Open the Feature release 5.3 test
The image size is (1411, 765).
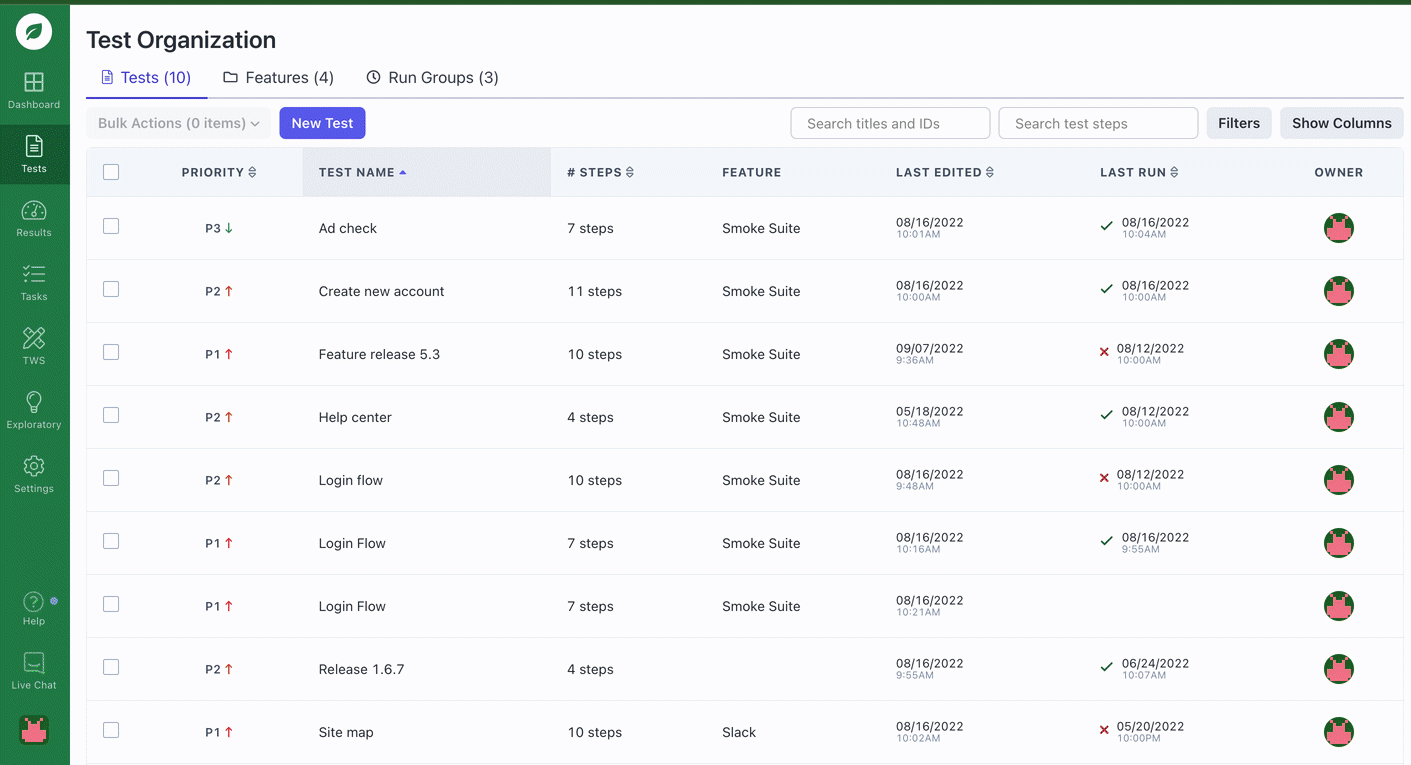coord(379,354)
